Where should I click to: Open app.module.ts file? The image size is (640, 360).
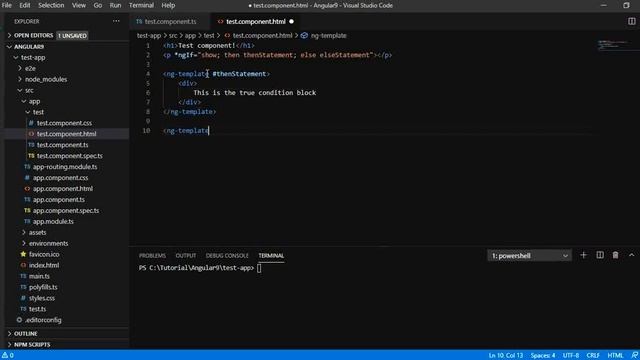pos(53,221)
